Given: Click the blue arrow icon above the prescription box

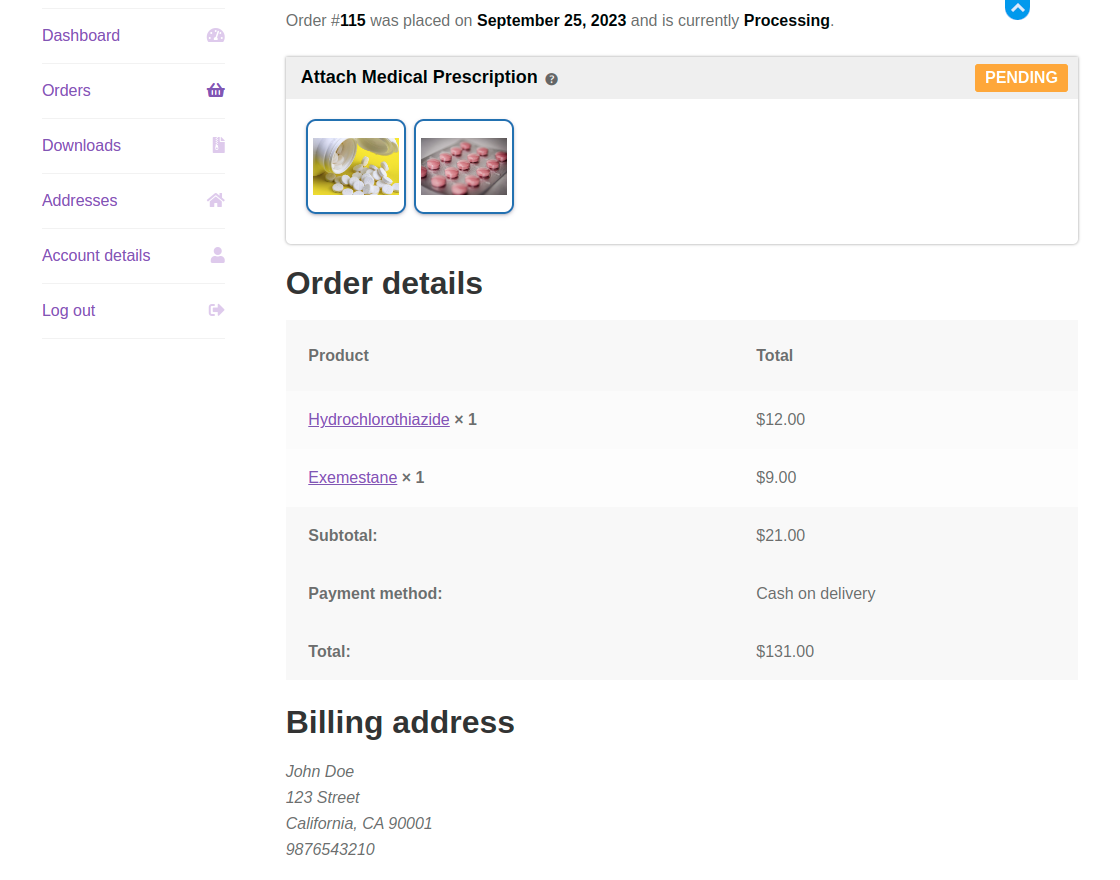Looking at the screenshot, I should pyautogui.click(x=1017, y=9).
